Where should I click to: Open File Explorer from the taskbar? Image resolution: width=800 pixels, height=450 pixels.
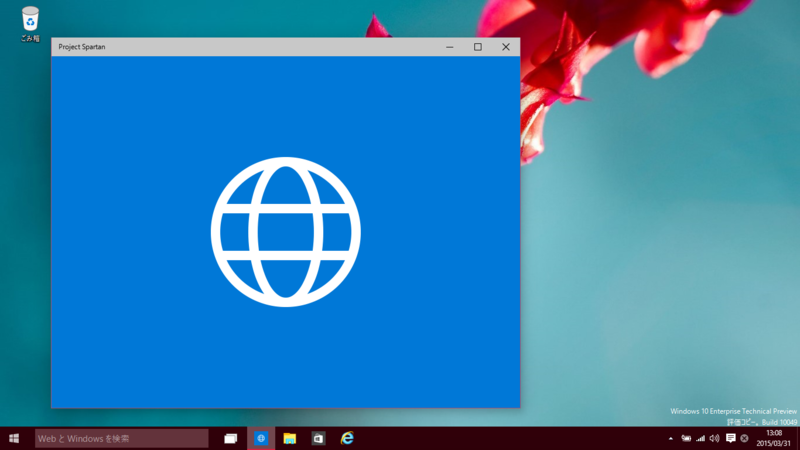point(289,438)
